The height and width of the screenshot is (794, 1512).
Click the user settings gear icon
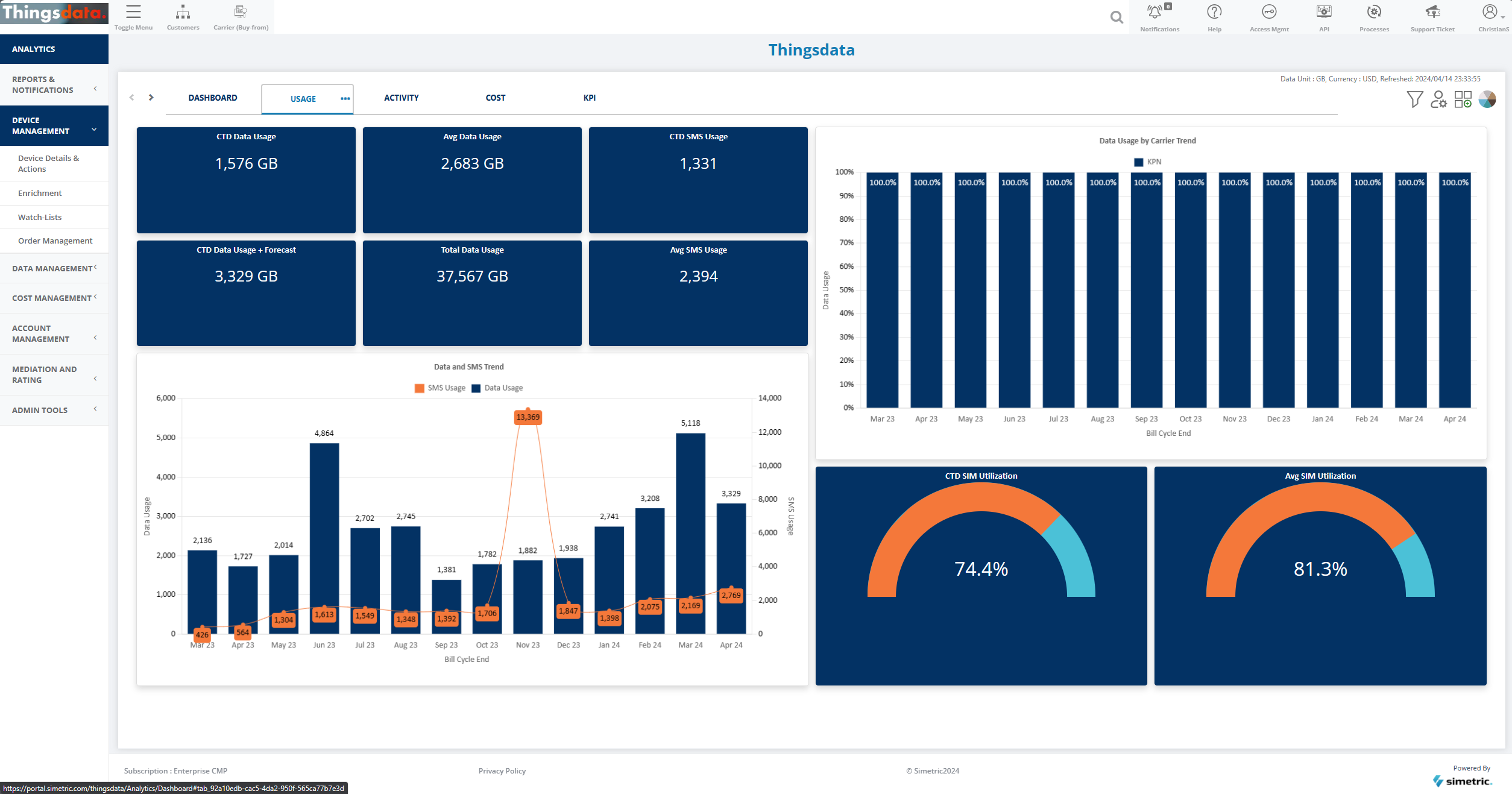(x=1438, y=99)
